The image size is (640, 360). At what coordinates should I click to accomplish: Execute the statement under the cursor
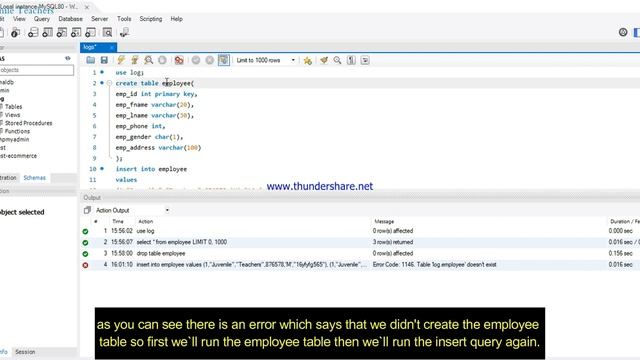[x=135, y=60]
